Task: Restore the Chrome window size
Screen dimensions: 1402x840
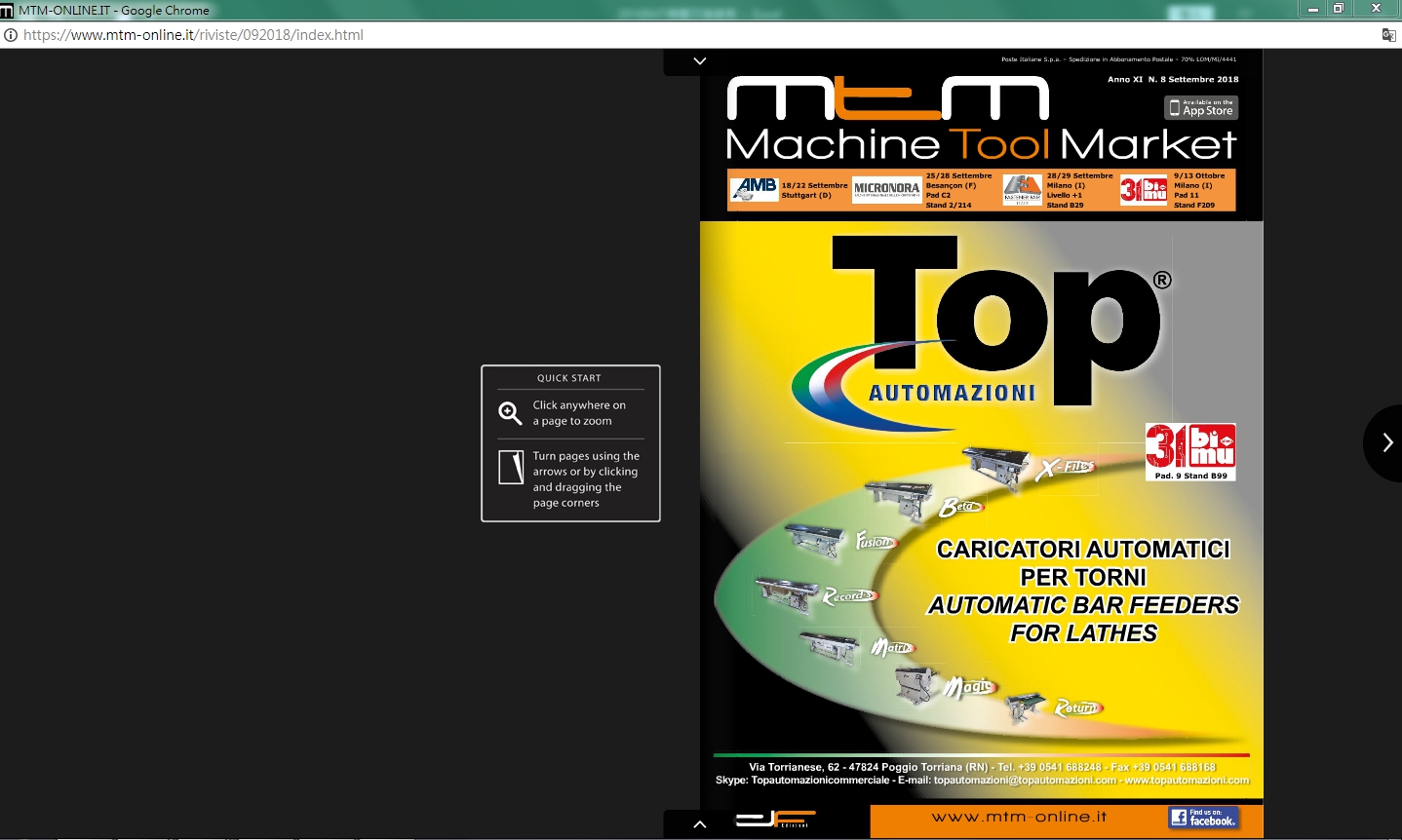Action: tap(1339, 8)
